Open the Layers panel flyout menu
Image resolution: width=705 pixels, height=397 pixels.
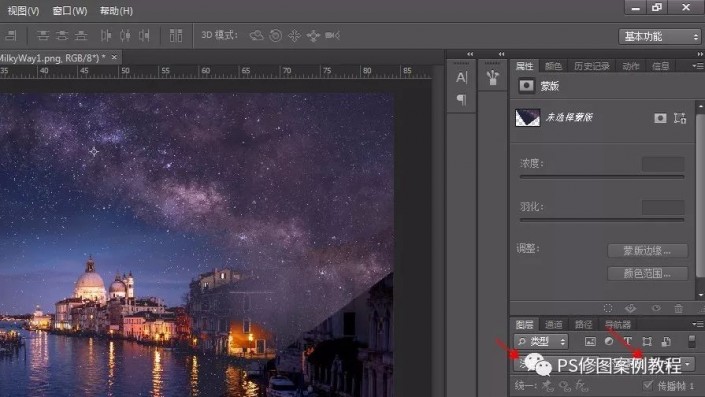pyautogui.click(x=698, y=324)
